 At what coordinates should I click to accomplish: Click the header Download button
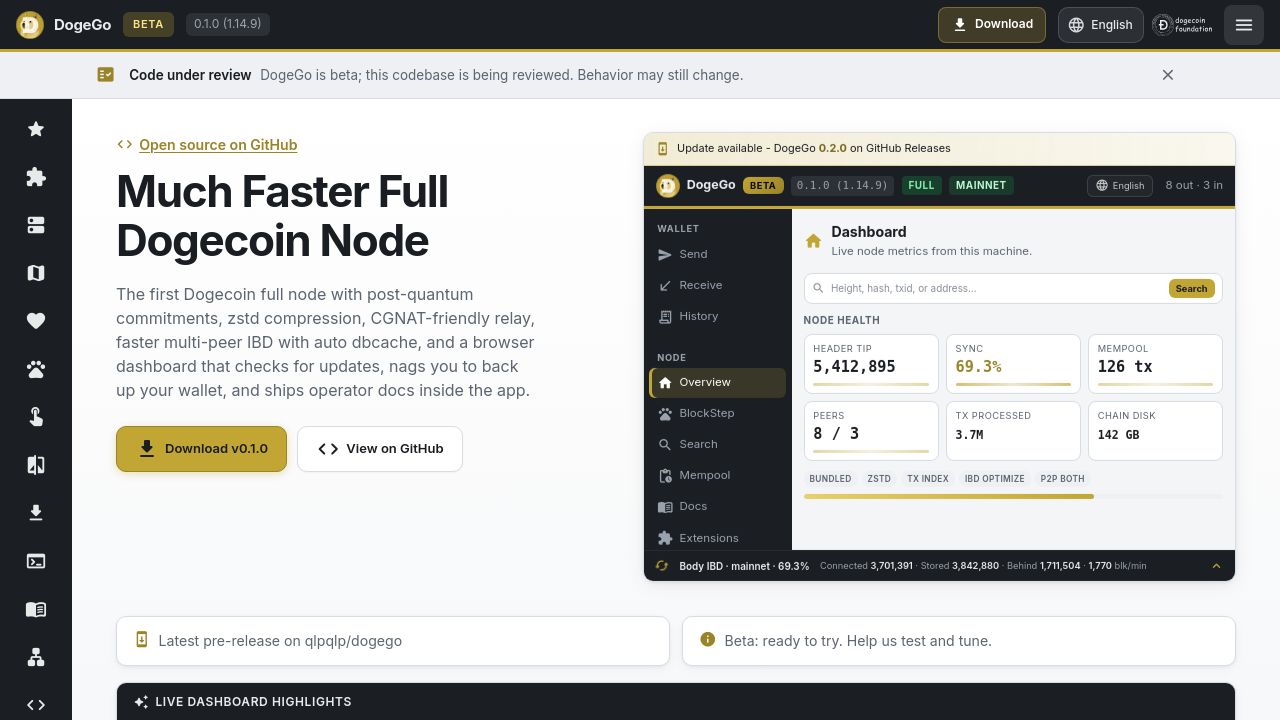click(992, 25)
